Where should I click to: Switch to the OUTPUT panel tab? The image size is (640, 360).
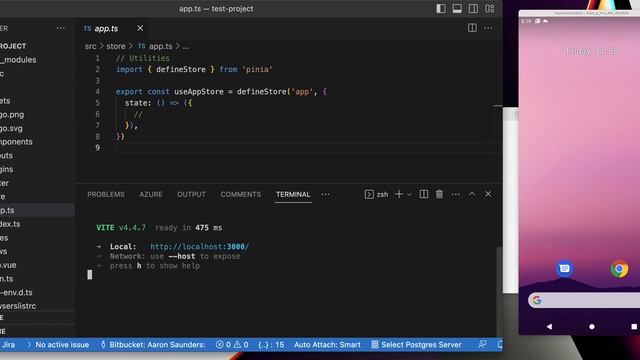[x=191, y=194]
